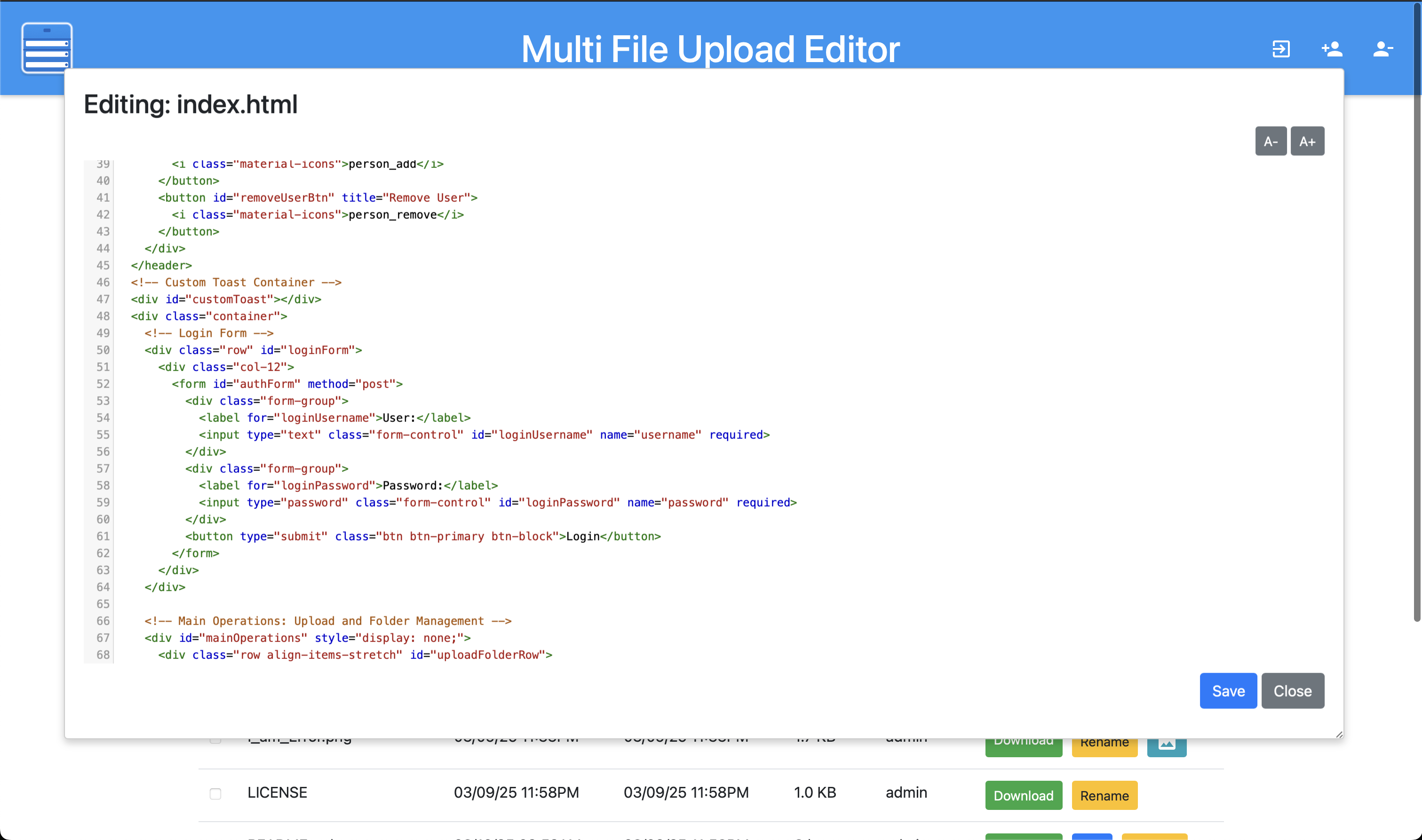Click line 67 mainOperations div code
1422x840 pixels.
pyautogui.click(x=307, y=638)
